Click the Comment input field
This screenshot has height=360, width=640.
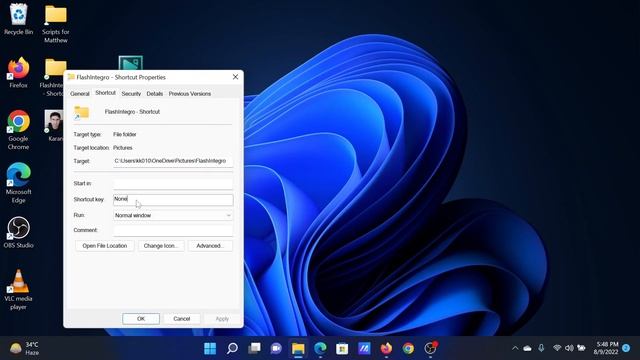173,230
